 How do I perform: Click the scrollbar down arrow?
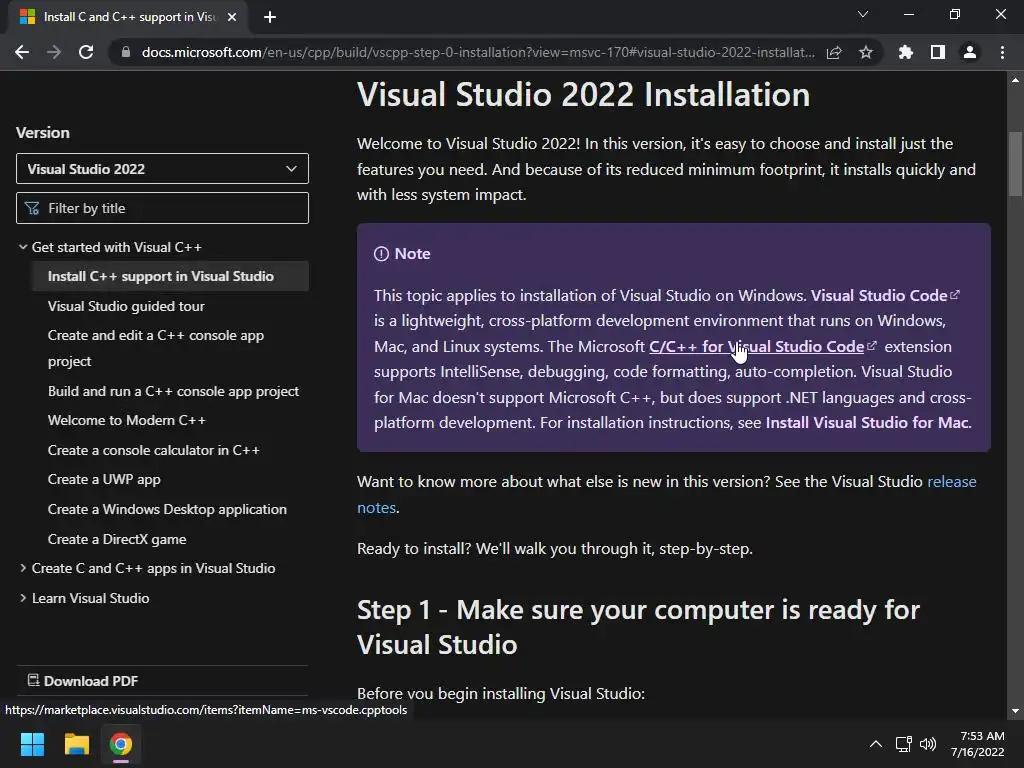[1015, 711]
